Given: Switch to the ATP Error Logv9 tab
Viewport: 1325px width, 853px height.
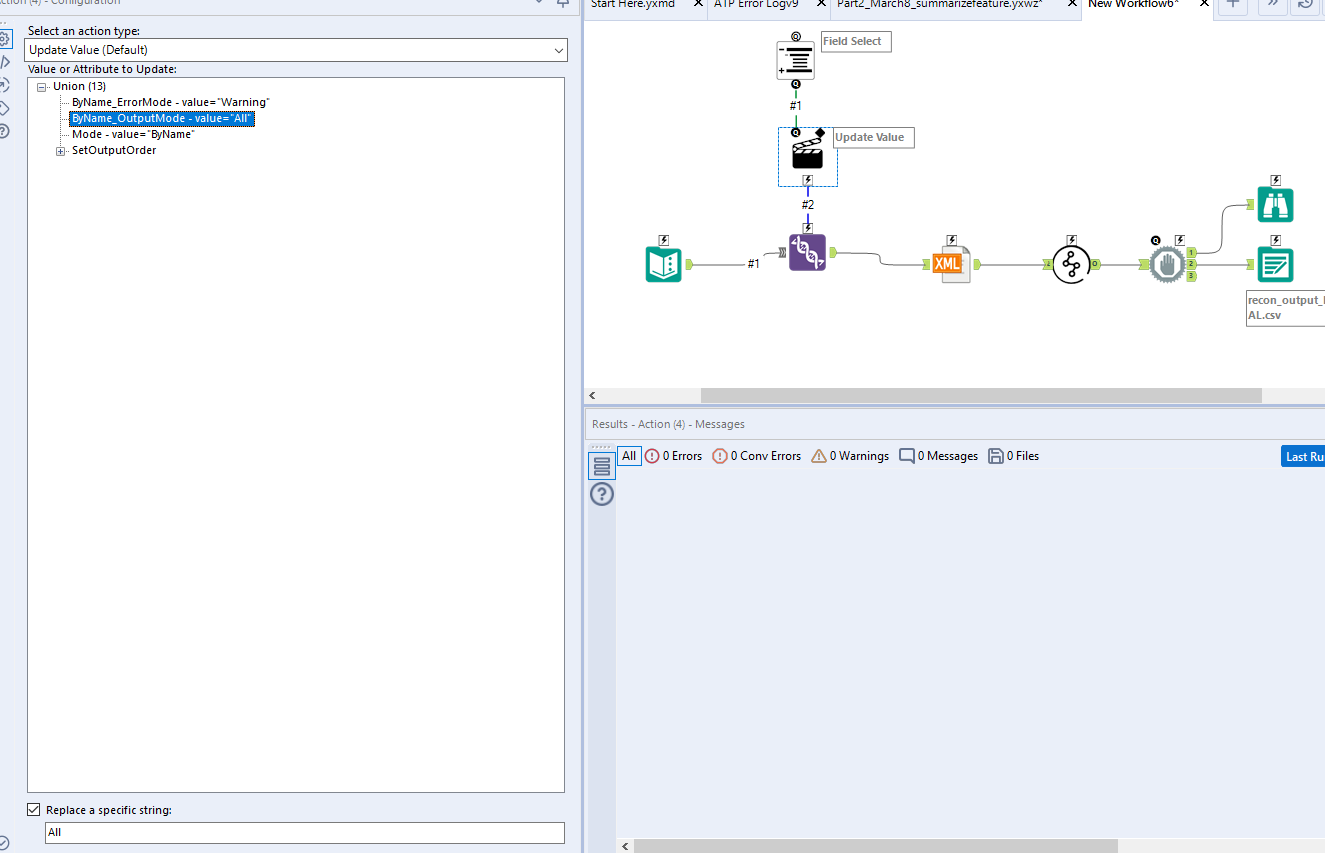Looking at the screenshot, I should tap(755, 5).
